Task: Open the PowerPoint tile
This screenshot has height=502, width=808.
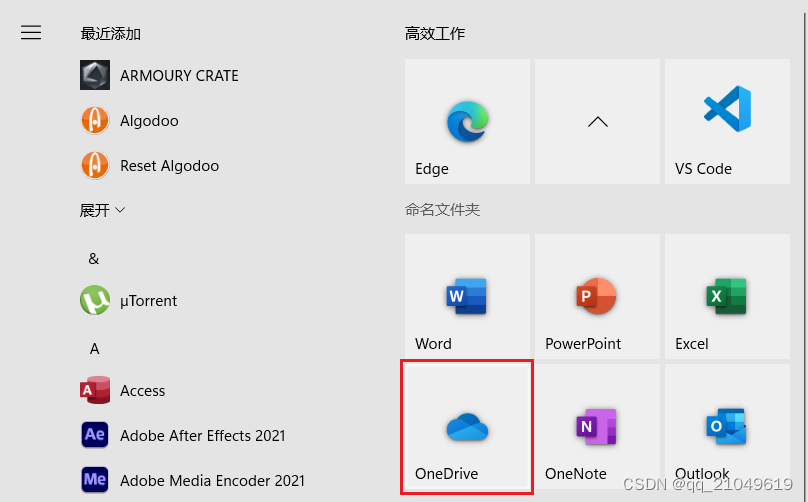Action: (598, 296)
